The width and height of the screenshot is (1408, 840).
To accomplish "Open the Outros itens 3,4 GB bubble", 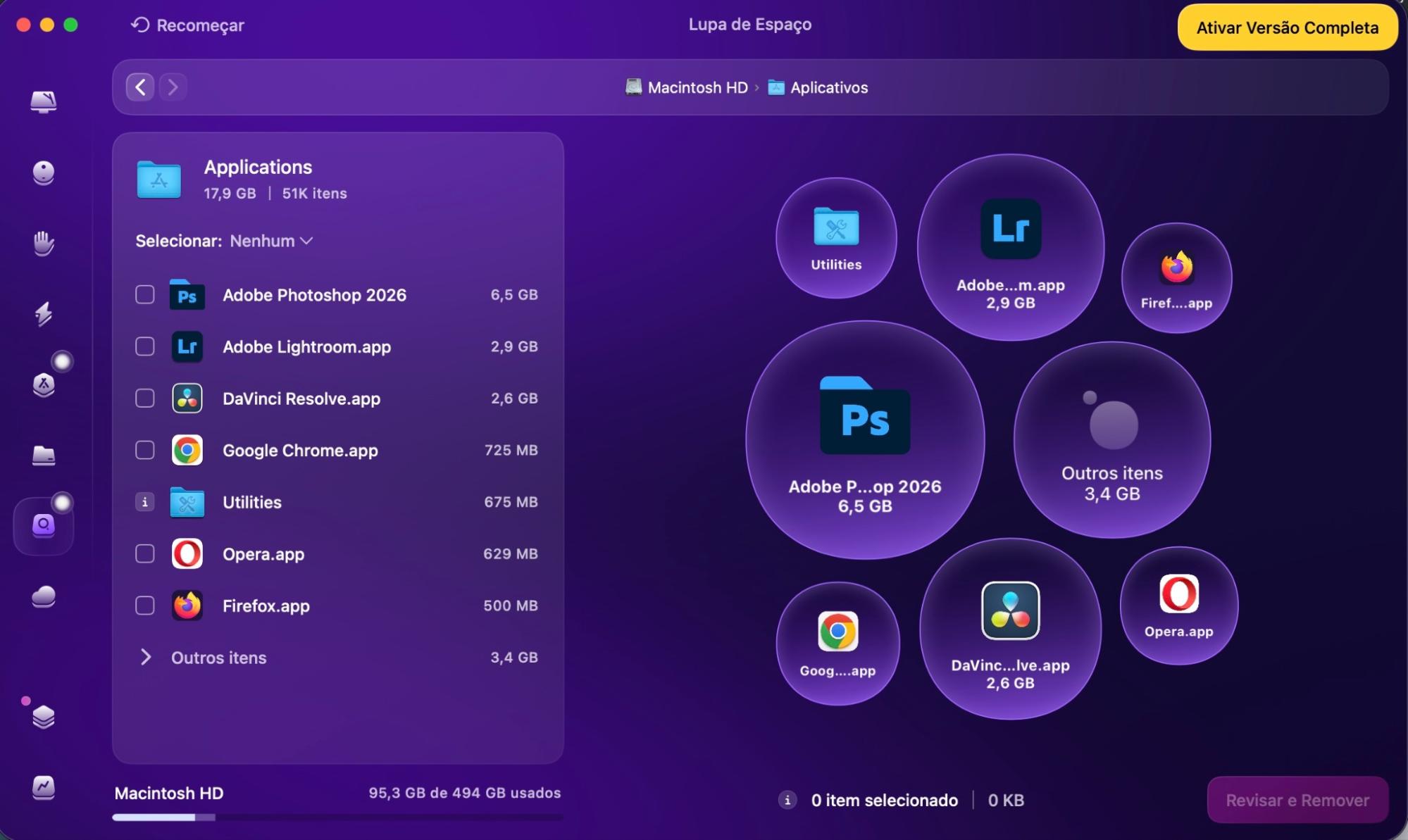I will (x=1112, y=440).
